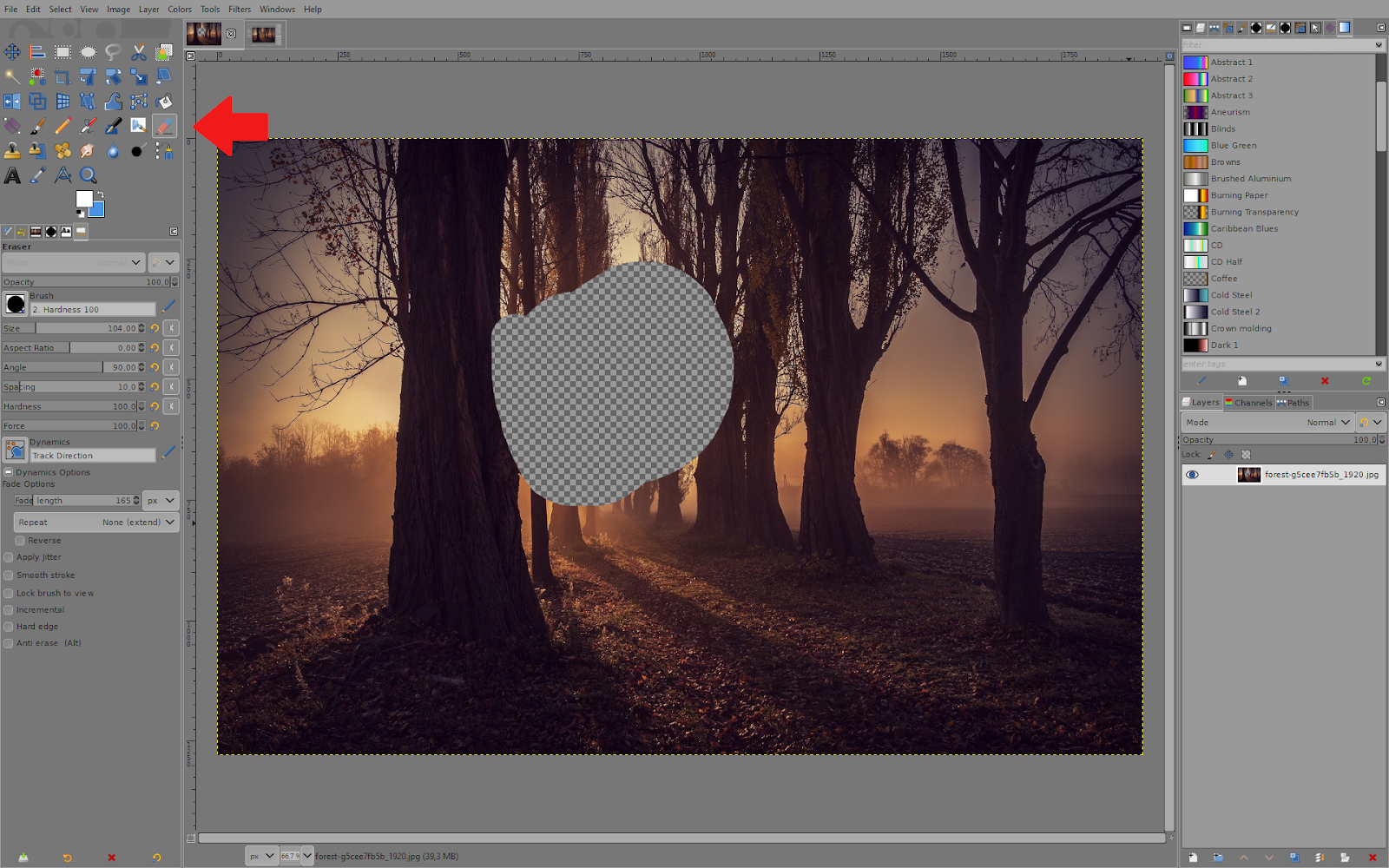Select the Scissors Select tool

coord(138,52)
